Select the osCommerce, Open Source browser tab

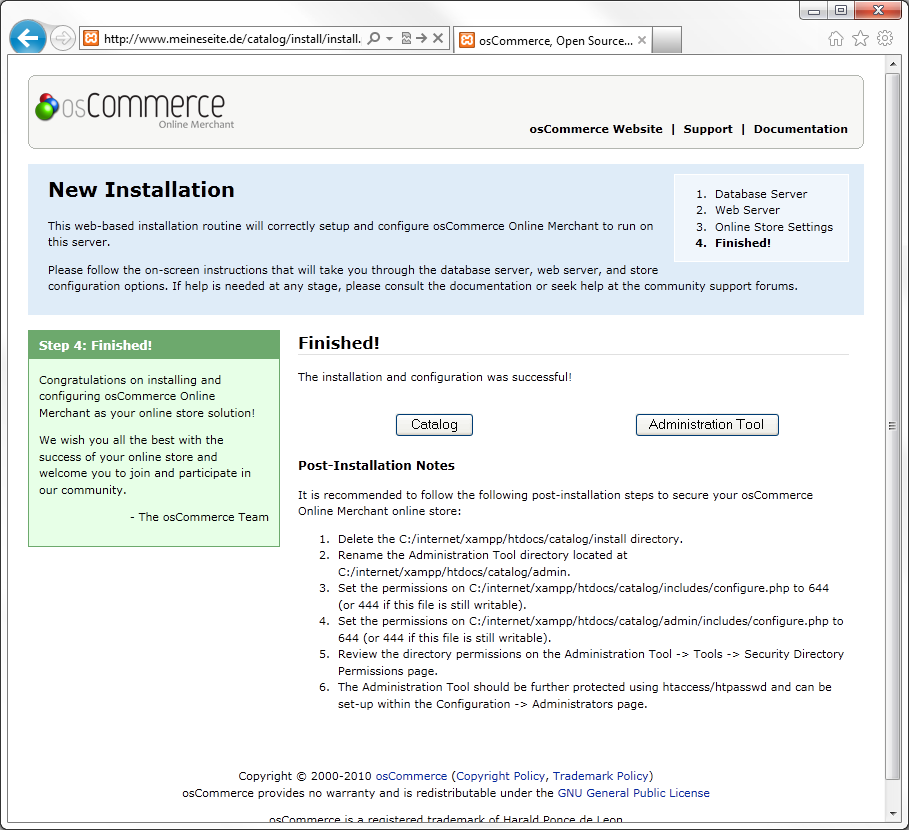pyautogui.click(x=552, y=41)
